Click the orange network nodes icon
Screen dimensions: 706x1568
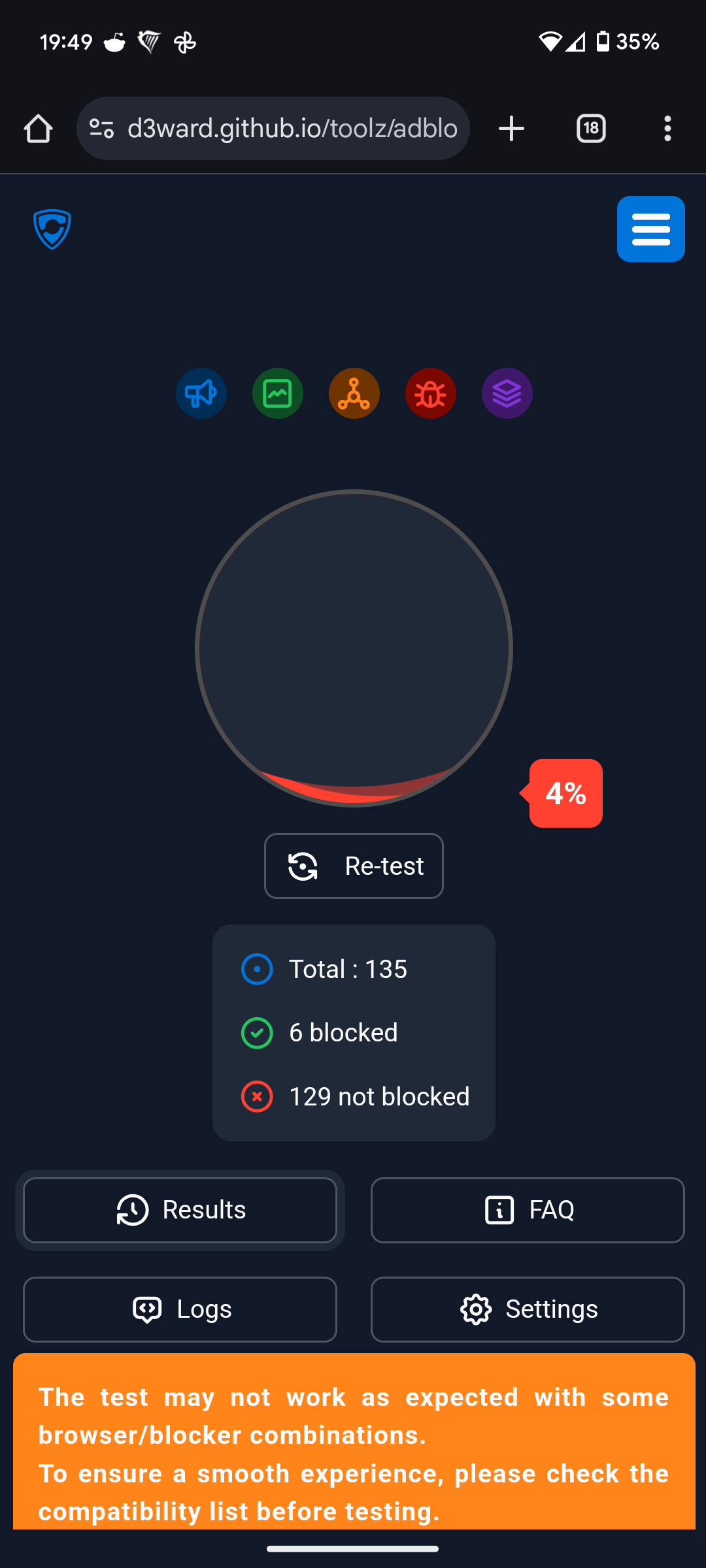[354, 393]
